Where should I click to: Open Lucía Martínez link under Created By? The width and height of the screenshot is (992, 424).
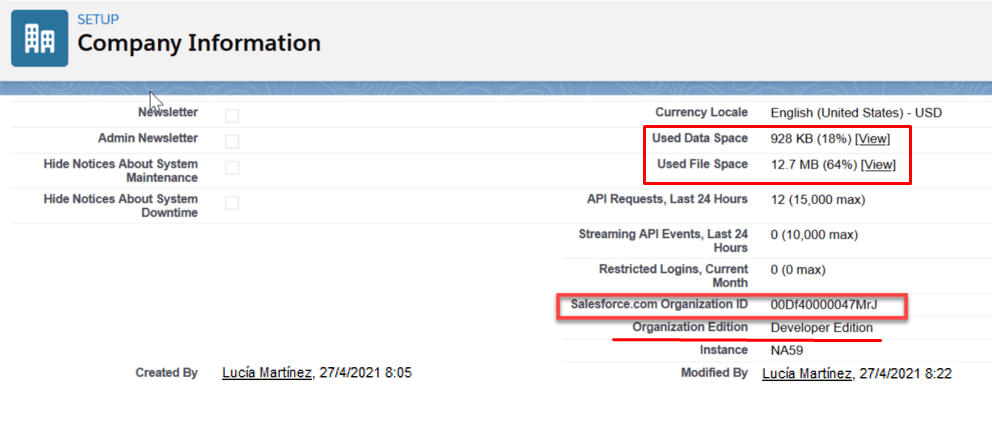click(x=268, y=373)
